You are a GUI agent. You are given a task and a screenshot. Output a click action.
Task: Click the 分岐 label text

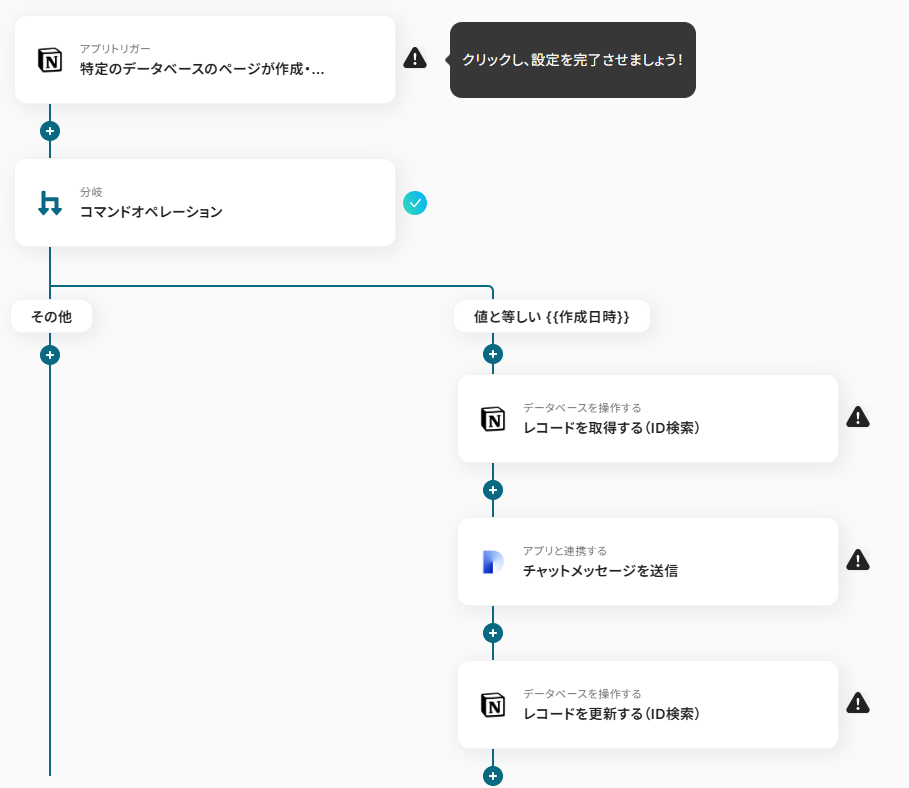(91, 192)
